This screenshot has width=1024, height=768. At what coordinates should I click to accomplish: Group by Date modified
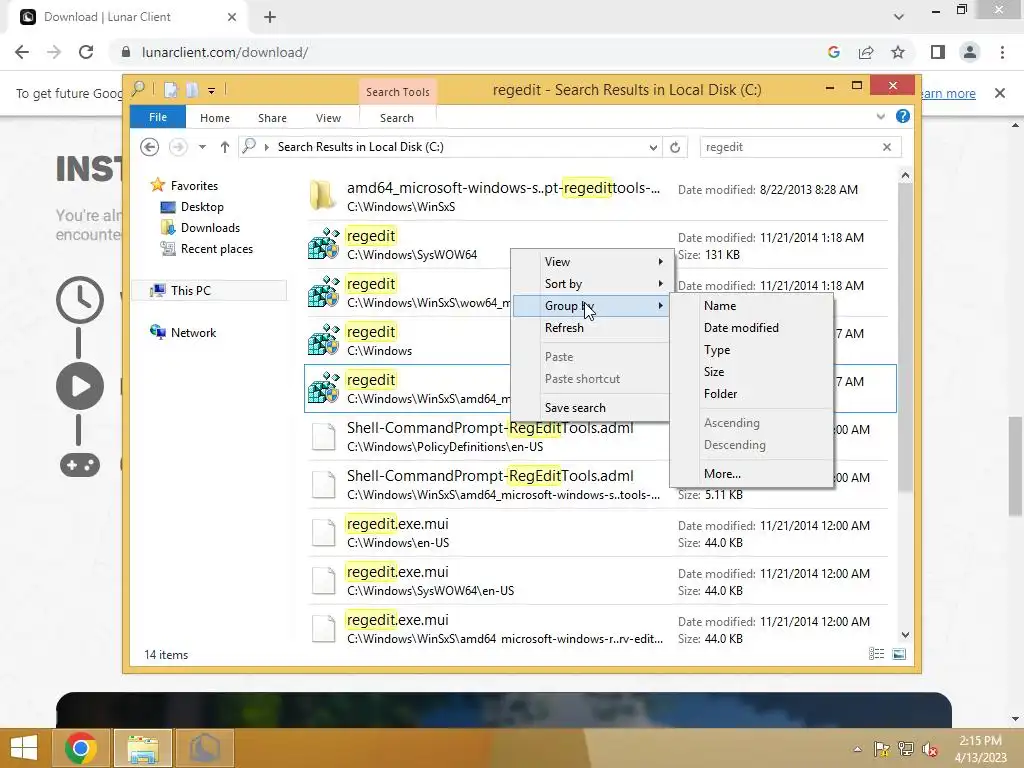click(x=752, y=328)
